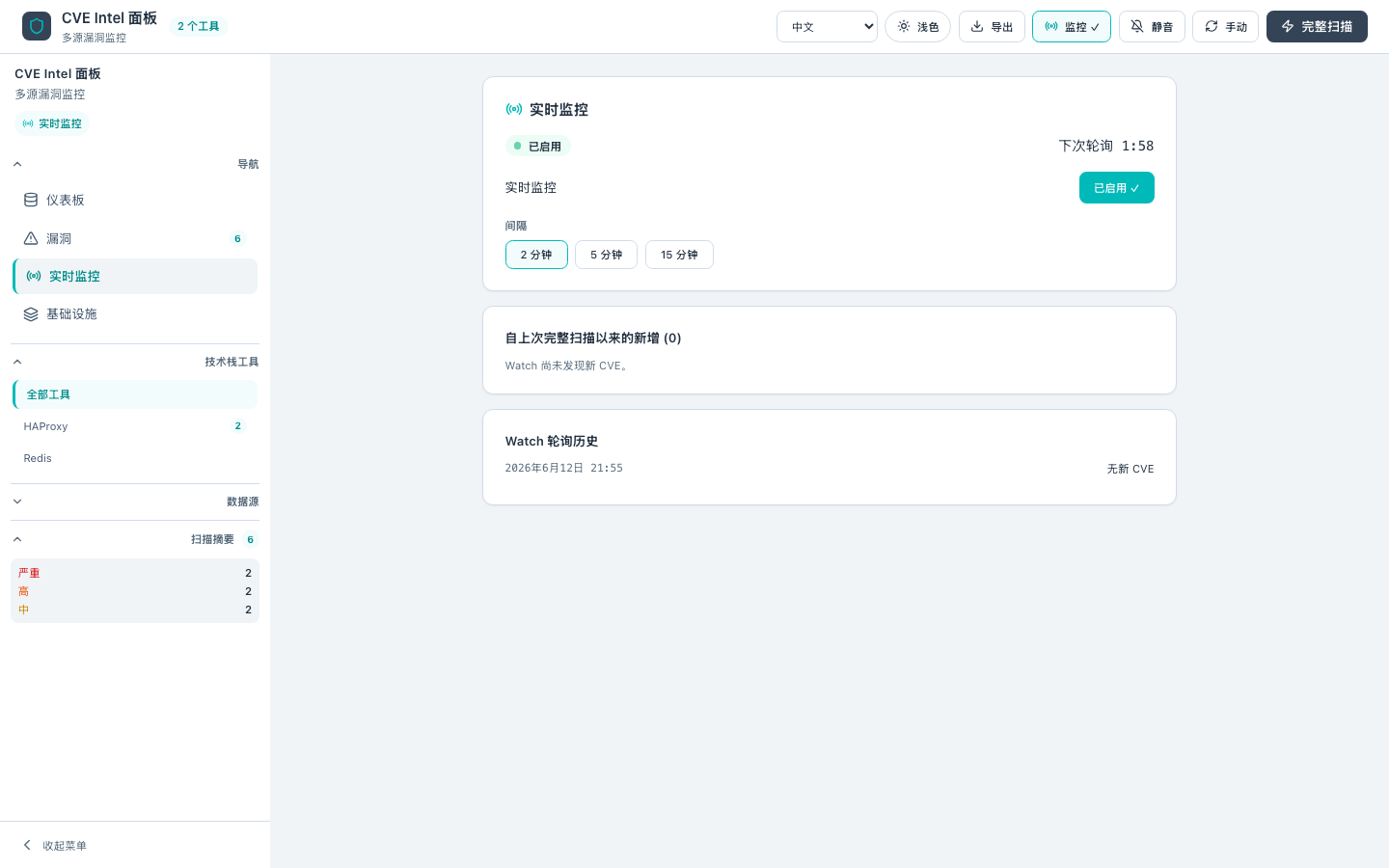The height and width of the screenshot is (868, 1389).
Task: Click the 2026年6月12日 21:55 history entry
Action: click(564, 468)
